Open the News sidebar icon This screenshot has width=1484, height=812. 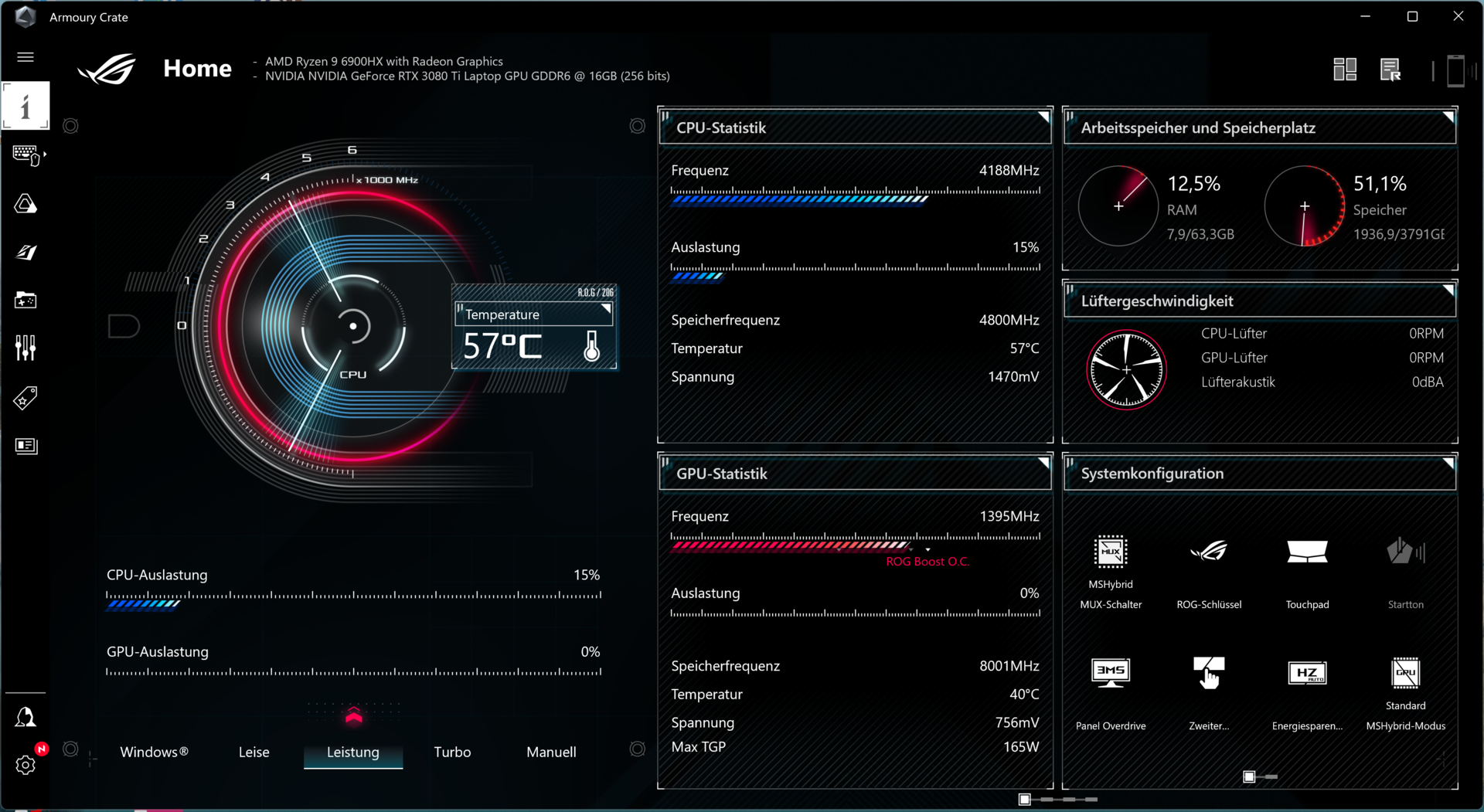click(26, 447)
